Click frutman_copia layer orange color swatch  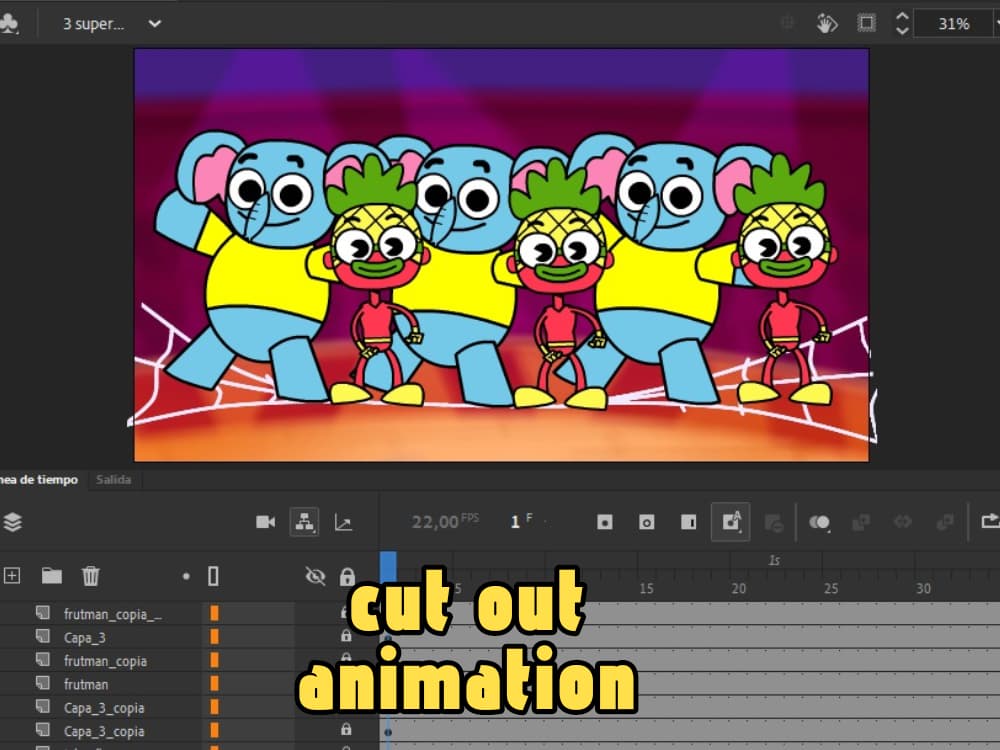click(x=214, y=660)
